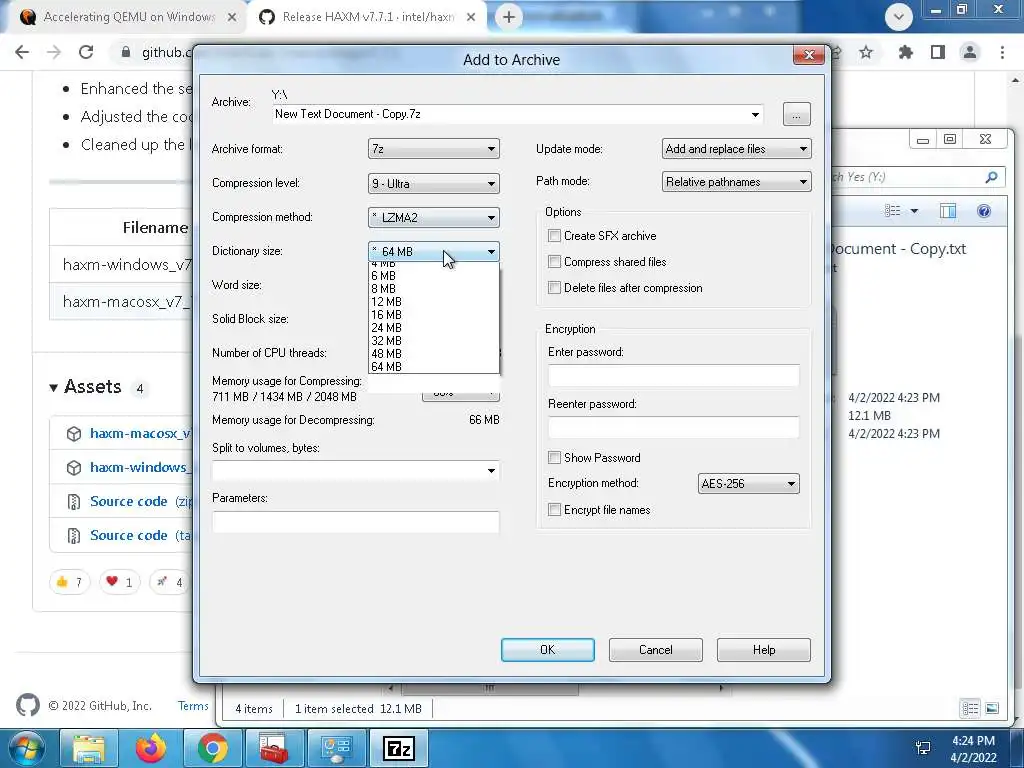Open the archive name dropdown arrow
This screenshot has height=768, width=1024.
(x=755, y=114)
